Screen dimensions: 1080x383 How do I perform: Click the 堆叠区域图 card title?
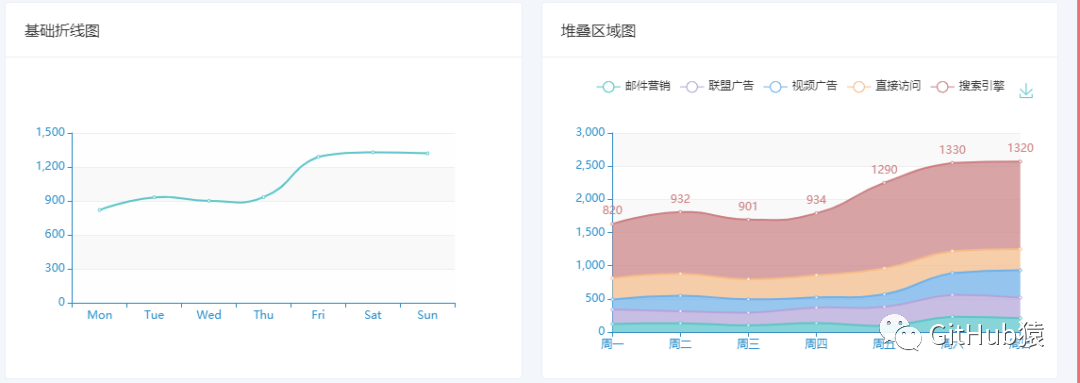click(x=598, y=31)
